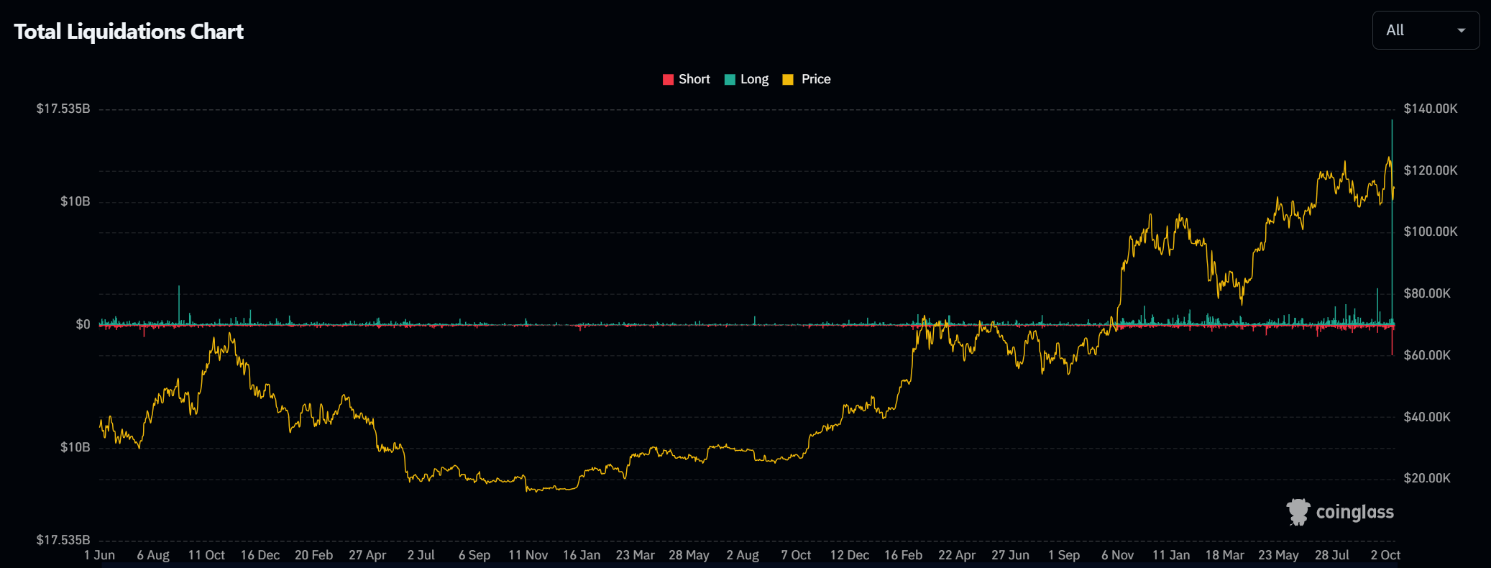Click the $17.535B top axis label
The width and height of the screenshot is (1491, 568).
point(63,109)
